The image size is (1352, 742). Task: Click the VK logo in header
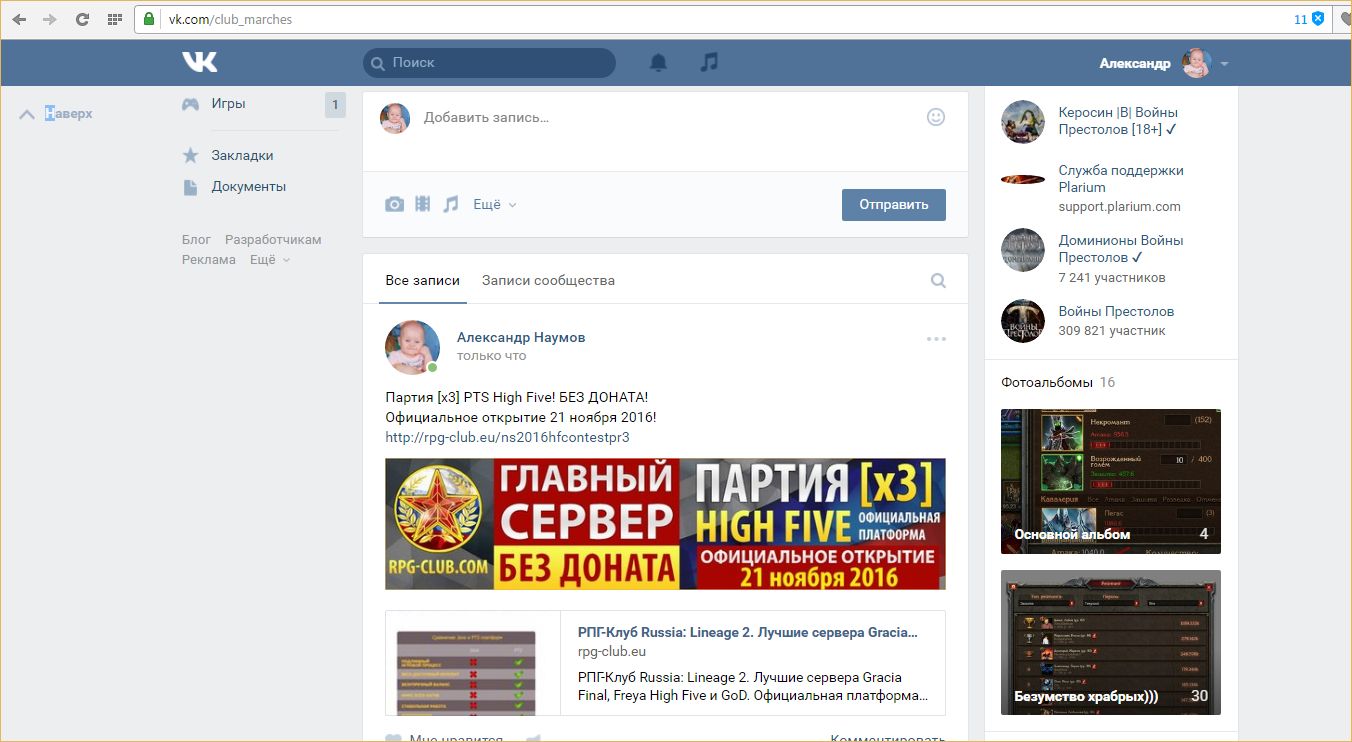(x=199, y=62)
